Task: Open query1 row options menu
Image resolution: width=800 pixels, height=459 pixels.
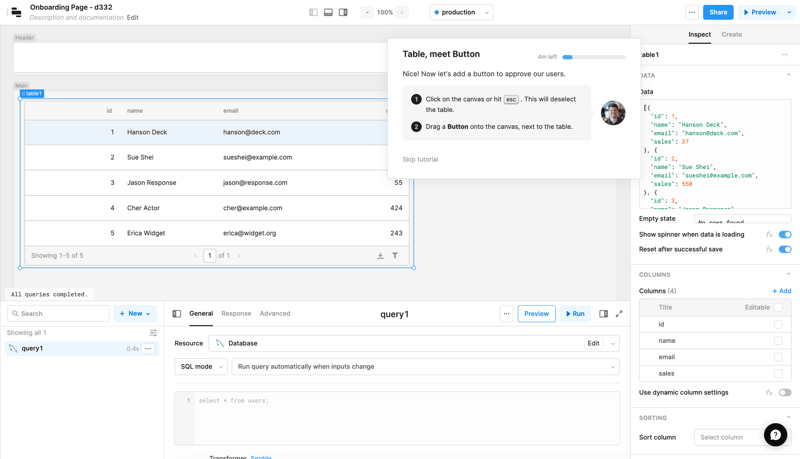Action: click(148, 348)
